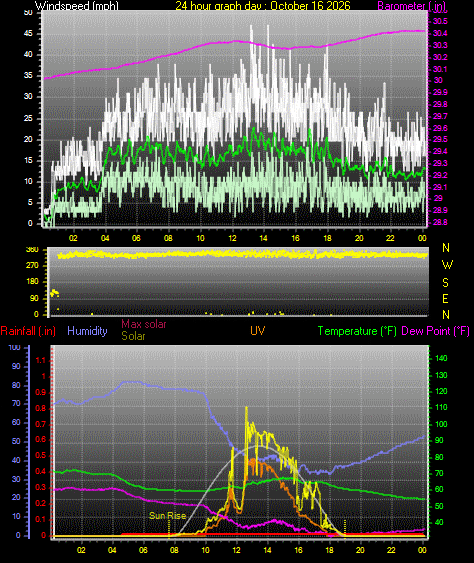The image size is (474, 563).
Task: Click the "29.2" barometer axis value
Action: pos(440,175)
